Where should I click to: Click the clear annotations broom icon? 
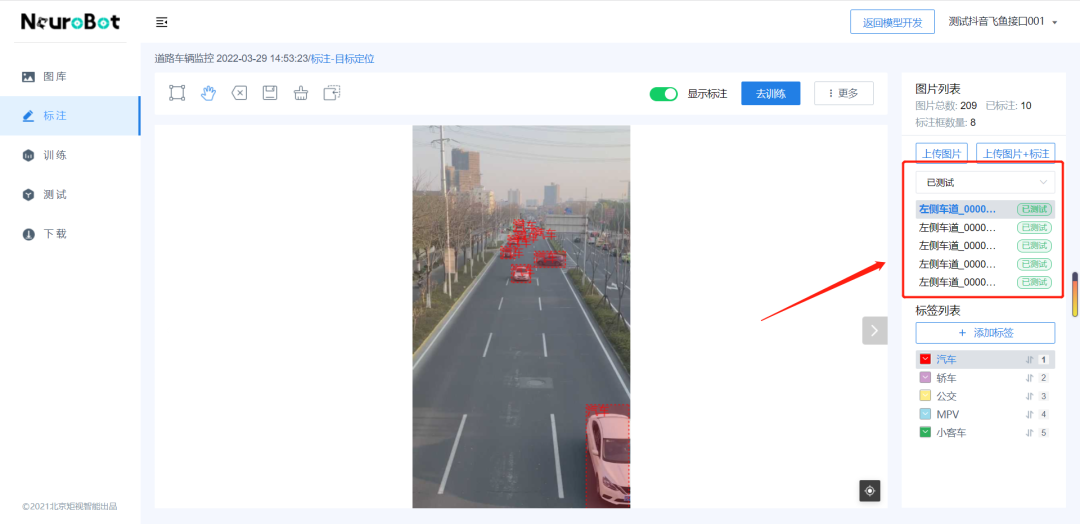[x=300, y=93]
